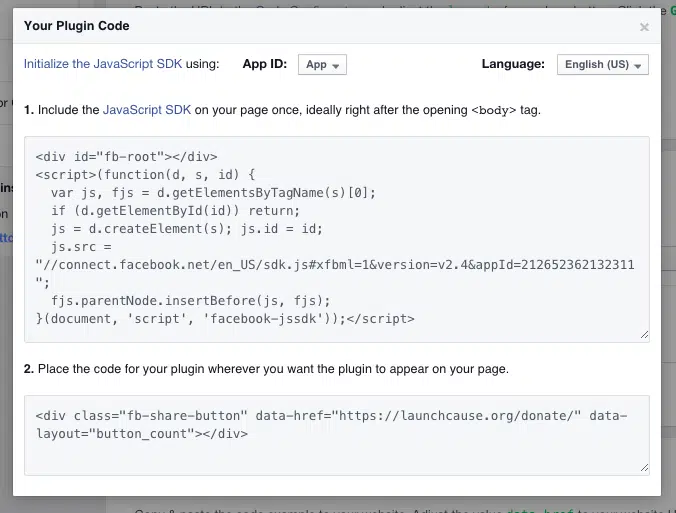The image size is (676, 513).
Task: Place cursor on the fb-root div line
Action: tap(126, 156)
